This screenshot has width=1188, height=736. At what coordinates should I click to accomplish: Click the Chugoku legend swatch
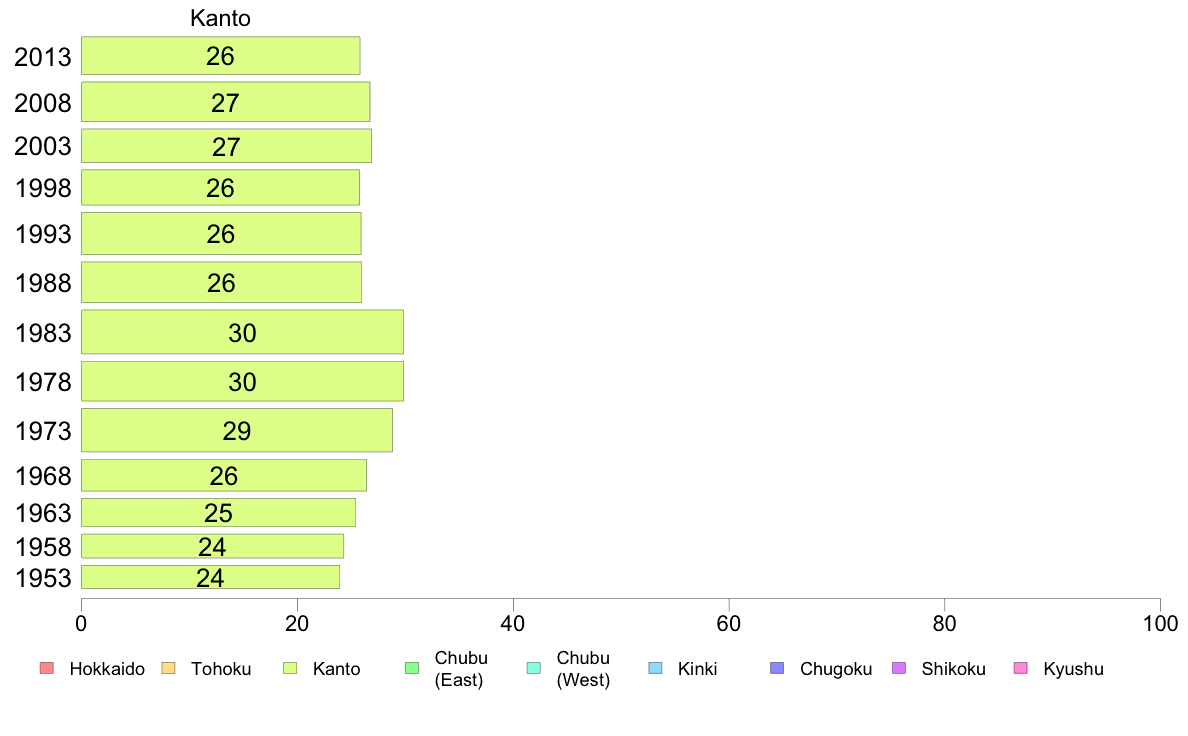(777, 668)
